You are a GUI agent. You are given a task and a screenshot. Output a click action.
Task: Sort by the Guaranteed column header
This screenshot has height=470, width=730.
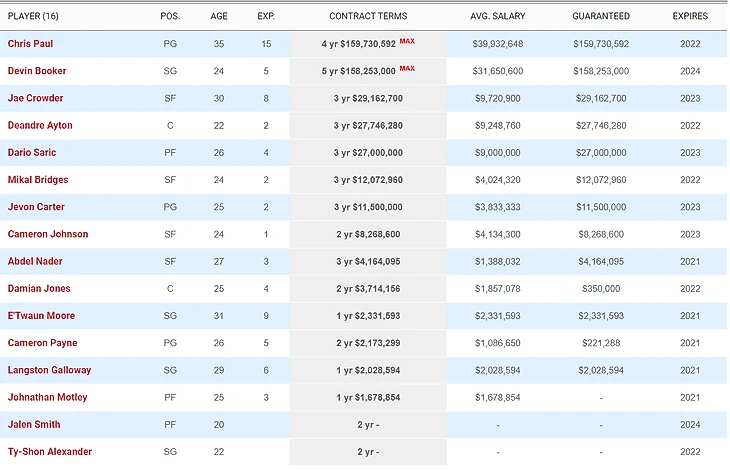tap(601, 16)
